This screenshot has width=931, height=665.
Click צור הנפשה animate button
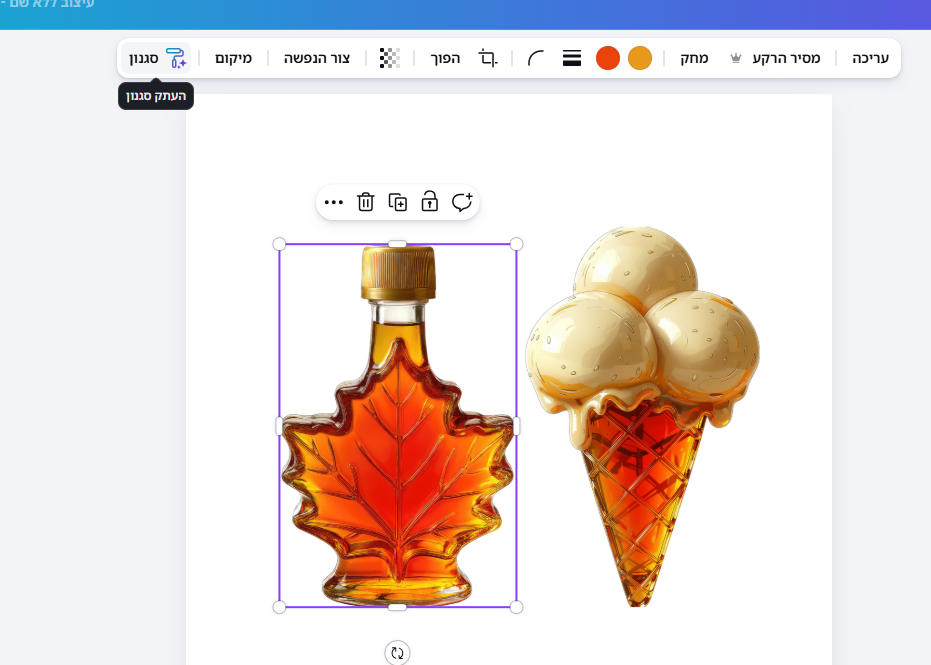pyautogui.click(x=316, y=58)
